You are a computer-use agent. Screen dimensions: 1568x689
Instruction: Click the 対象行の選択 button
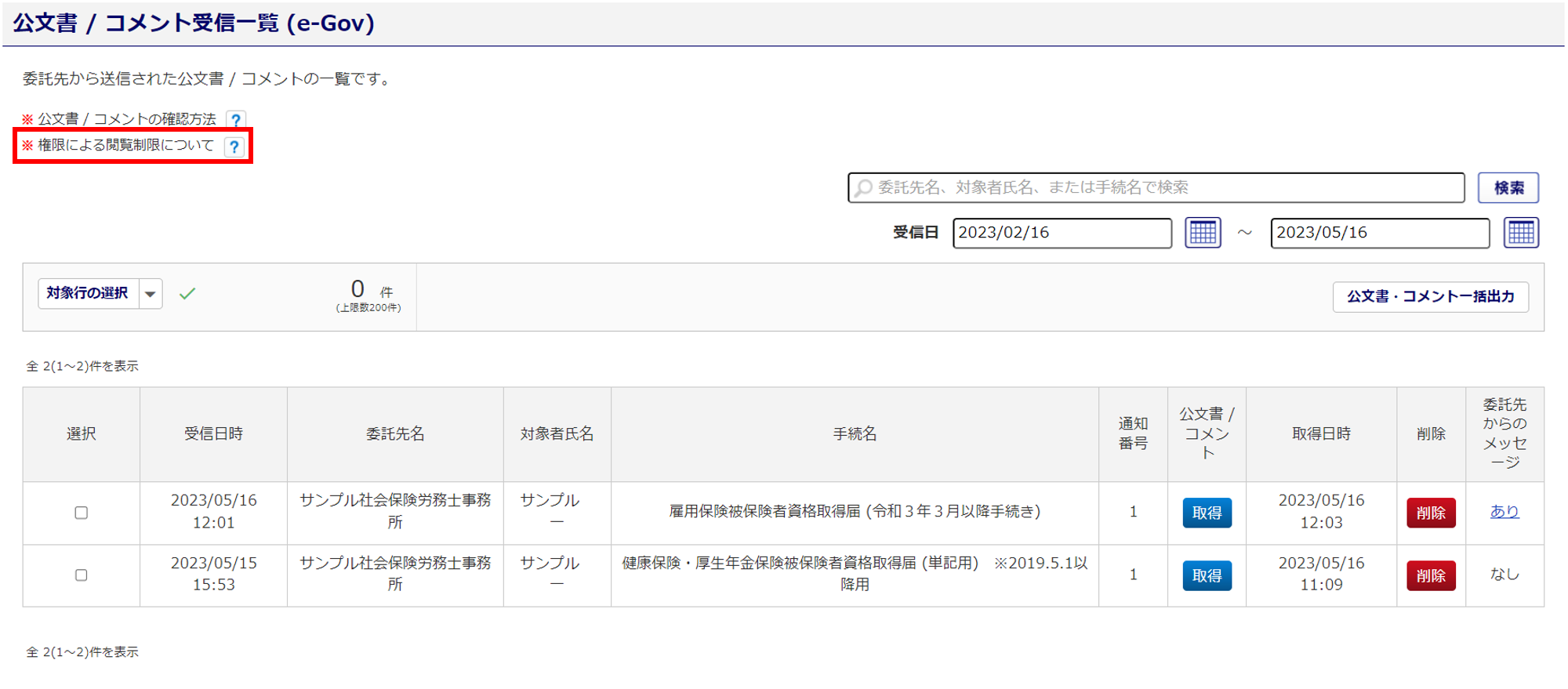[x=88, y=294]
